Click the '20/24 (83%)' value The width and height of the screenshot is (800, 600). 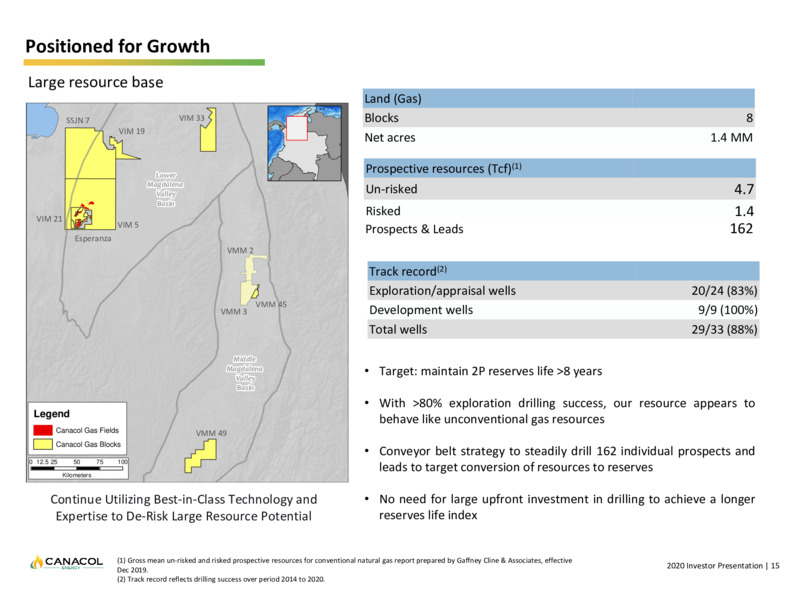pyautogui.click(x=724, y=291)
